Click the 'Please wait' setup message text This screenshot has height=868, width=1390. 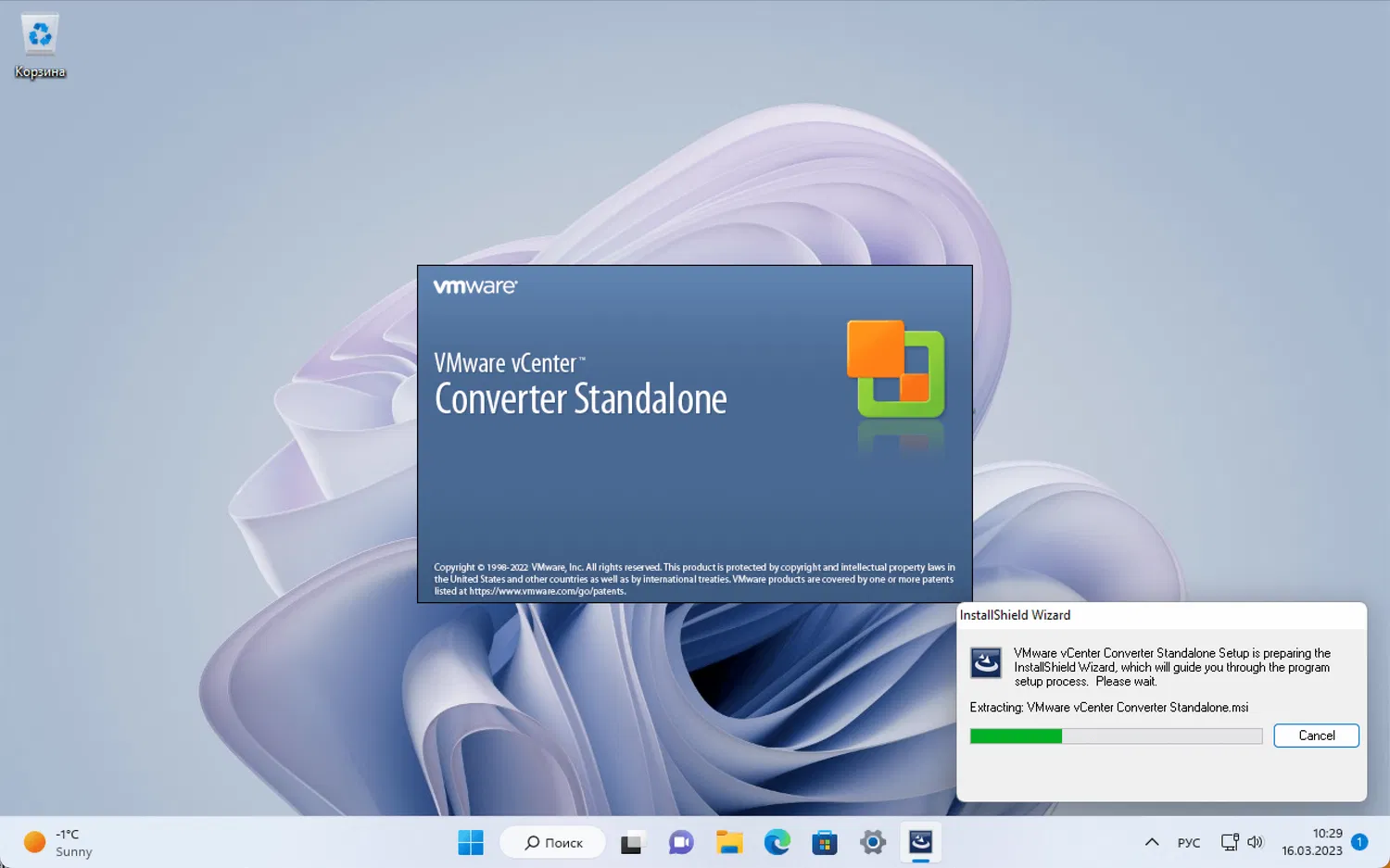[1126, 681]
